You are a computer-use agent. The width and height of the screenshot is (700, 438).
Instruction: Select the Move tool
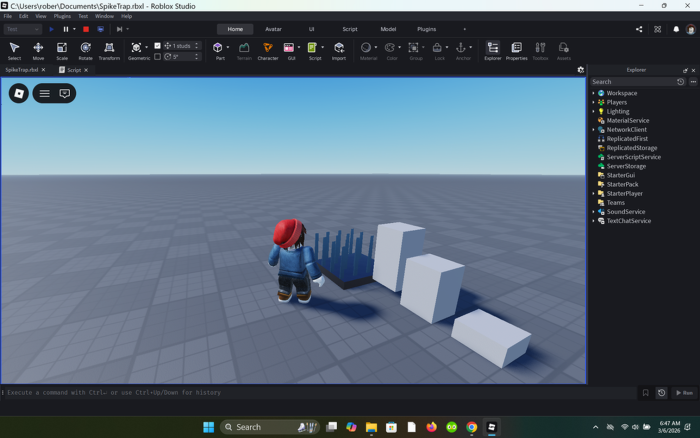click(x=38, y=51)
